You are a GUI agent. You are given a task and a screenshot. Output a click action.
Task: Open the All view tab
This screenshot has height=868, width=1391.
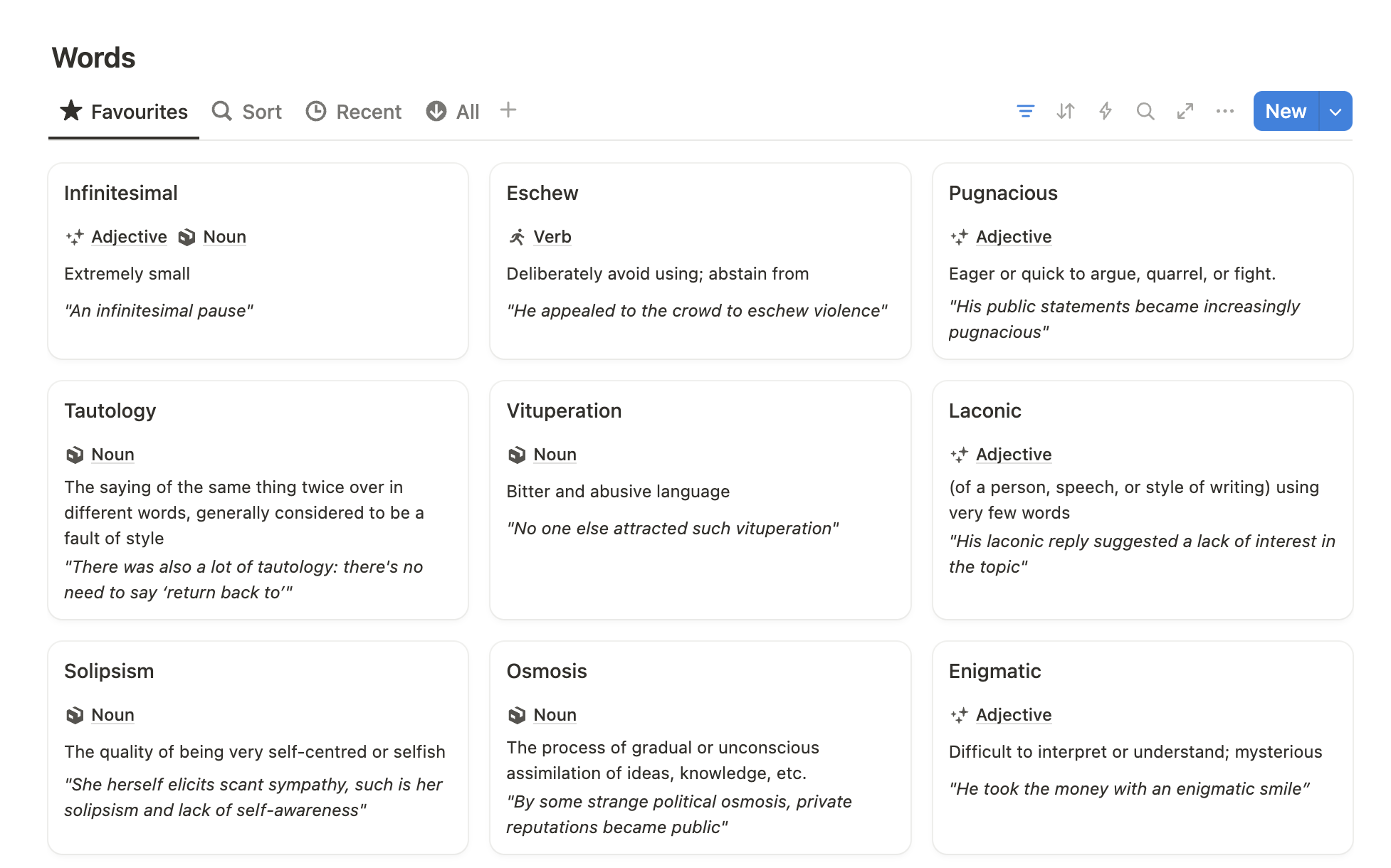[453, 112]
